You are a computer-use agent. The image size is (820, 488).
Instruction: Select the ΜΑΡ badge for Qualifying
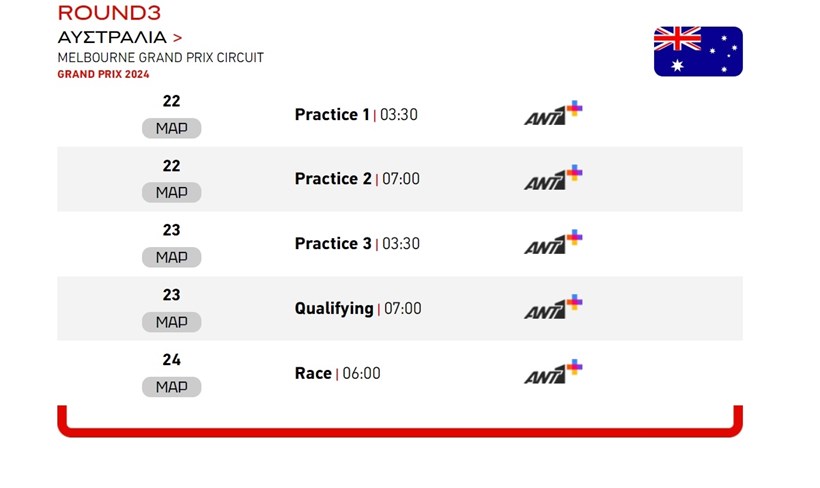click(172, 322)
